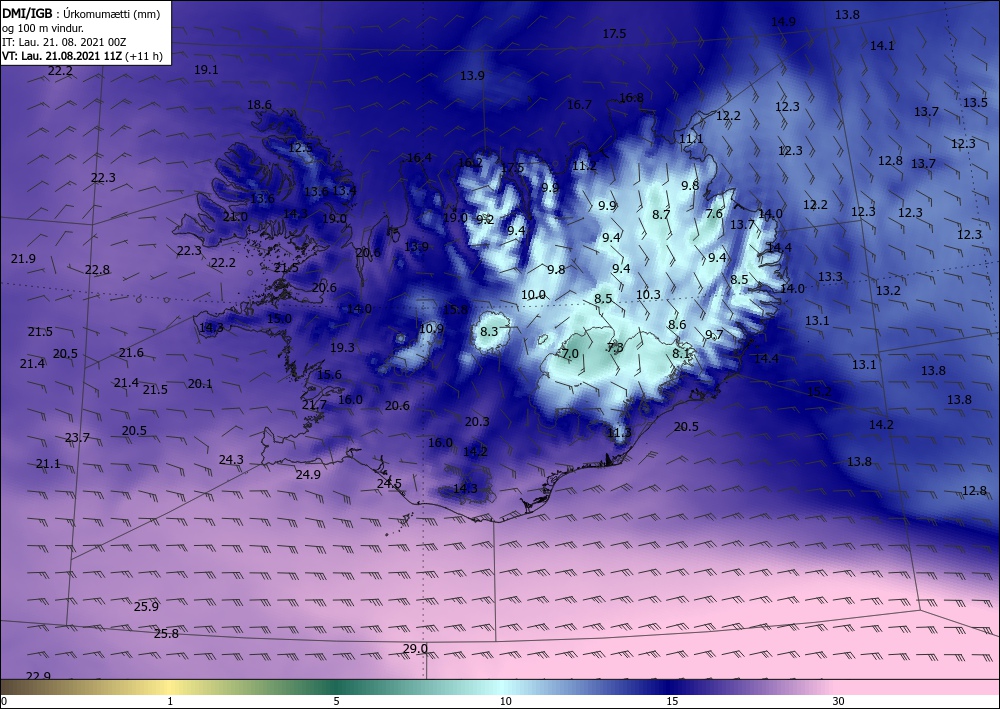The width and height of the screenshot is (1000, 709).
Task: Click the 14.9 value at the top of the map
Action: [783, 22]
